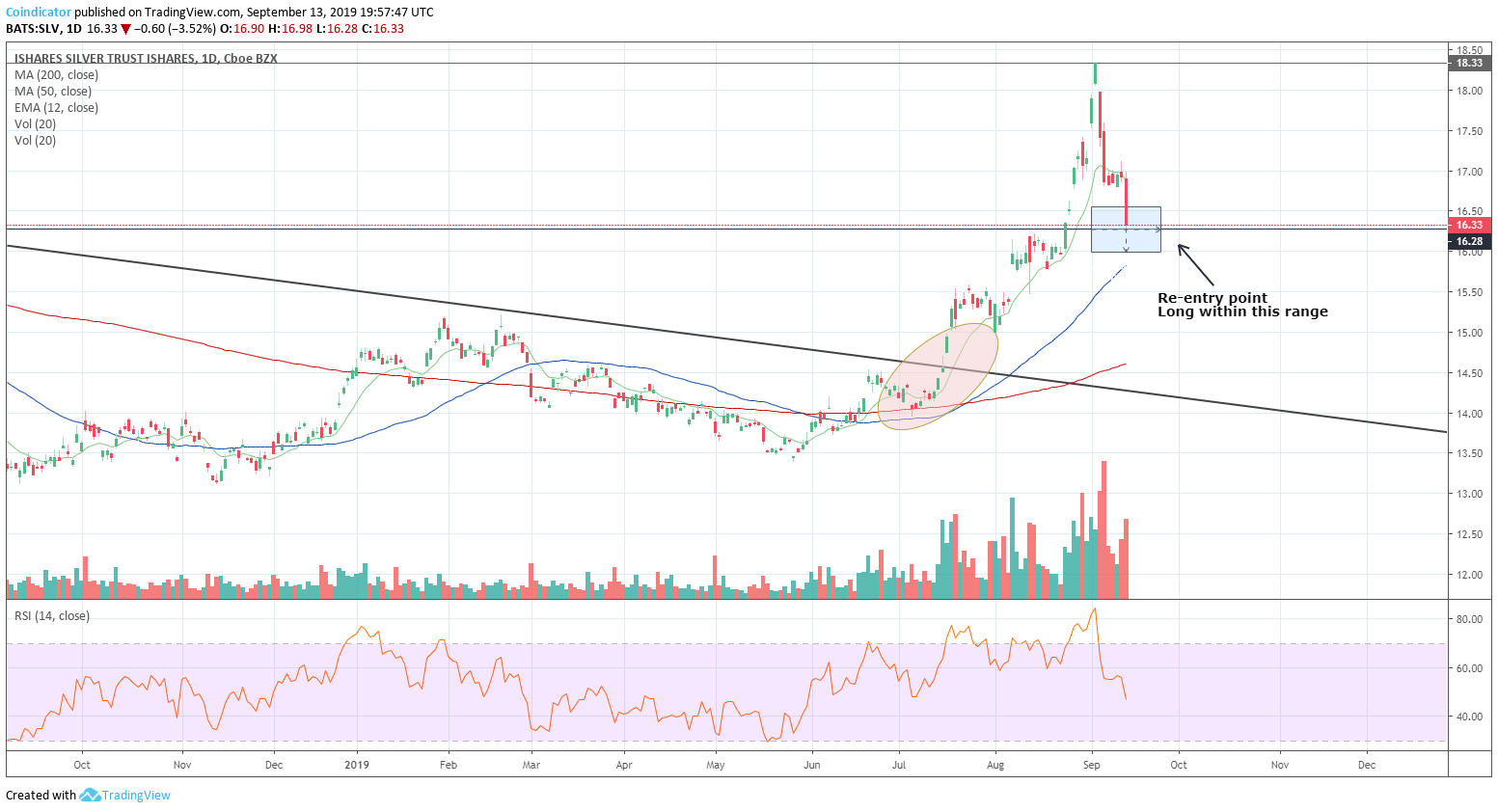
Task: Click the 80.00 RSI axis tick
Action: pos(1469,619)
